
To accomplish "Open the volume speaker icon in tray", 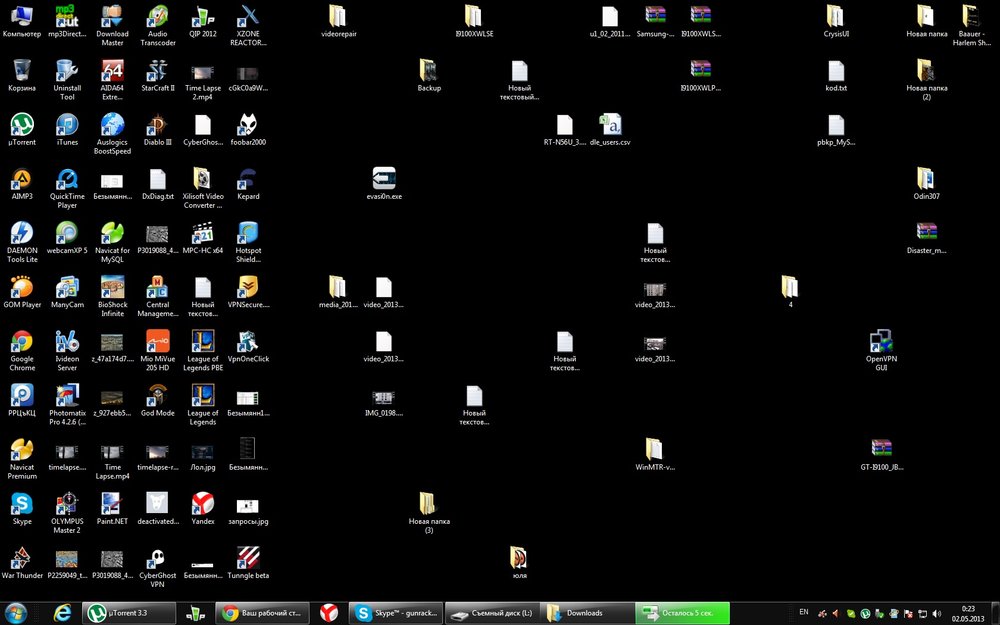I will click(x=937, y=613).
